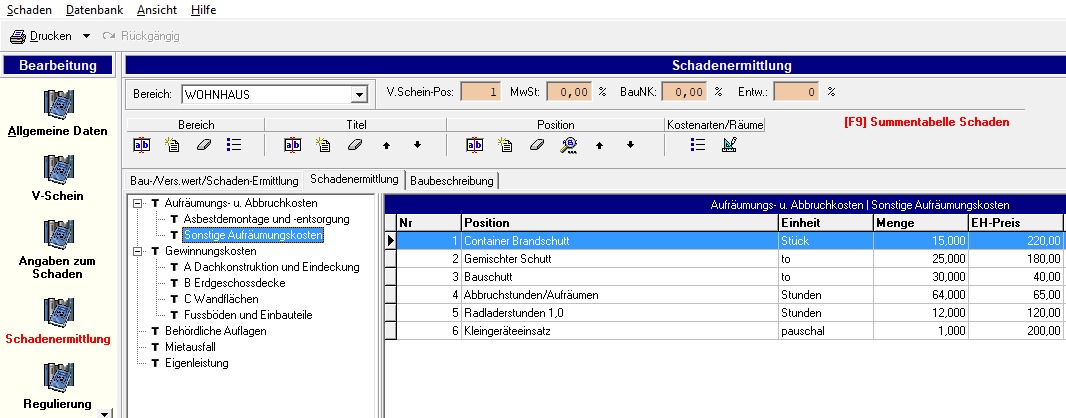Open the Hilfe menu
The height and width of the screenshot is (418, 1066).
coord(203,10)
